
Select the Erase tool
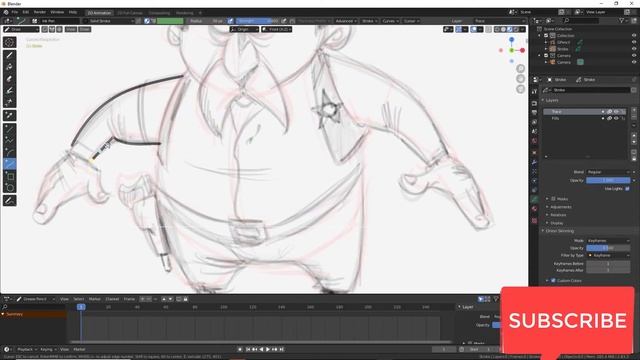coord(9,79)
